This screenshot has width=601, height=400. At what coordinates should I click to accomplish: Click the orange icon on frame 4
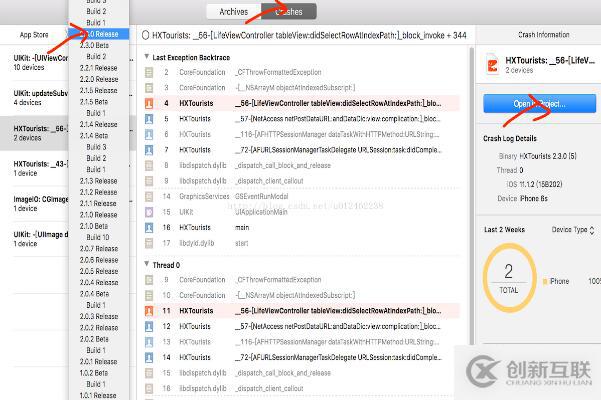coord(149,103)
